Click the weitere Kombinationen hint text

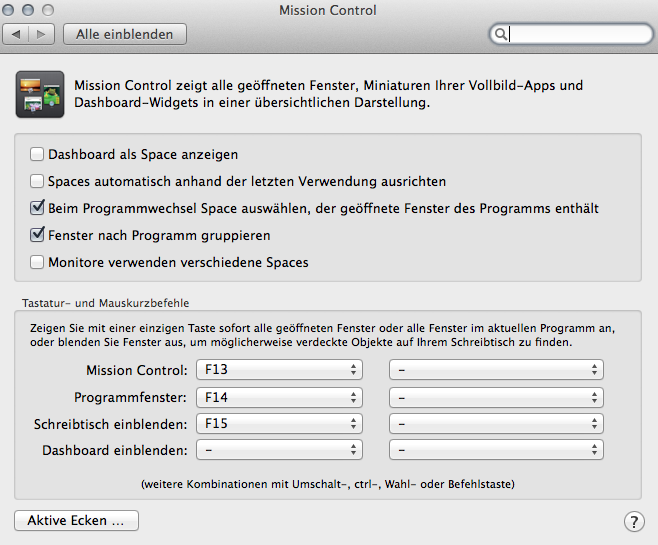pos(328,484)
